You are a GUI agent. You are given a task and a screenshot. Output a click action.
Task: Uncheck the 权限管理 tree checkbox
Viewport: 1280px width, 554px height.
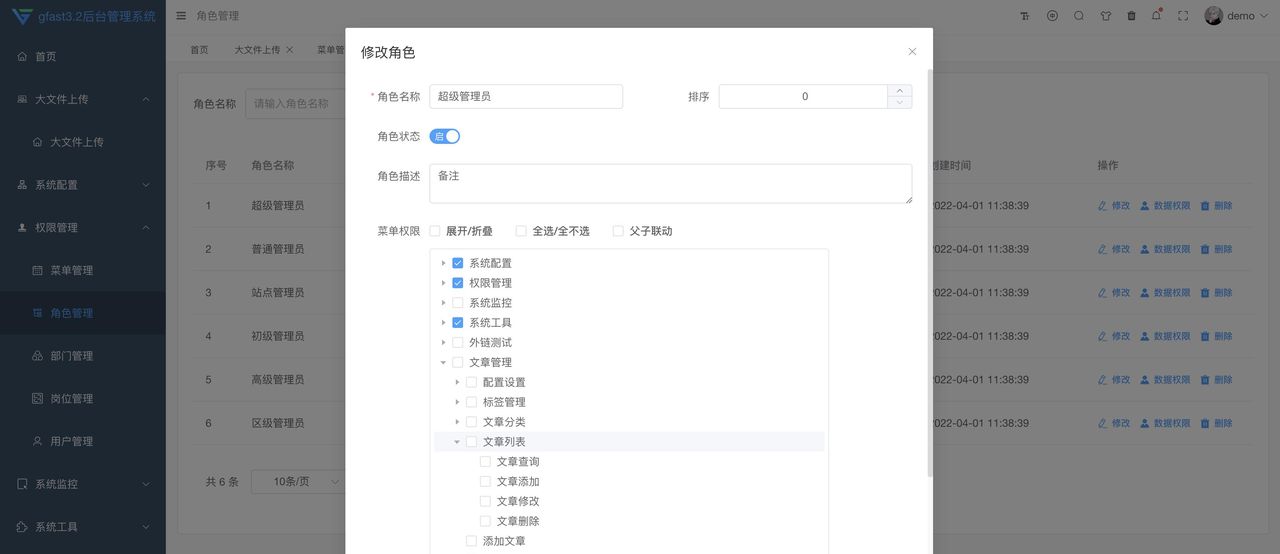point(458,283)
